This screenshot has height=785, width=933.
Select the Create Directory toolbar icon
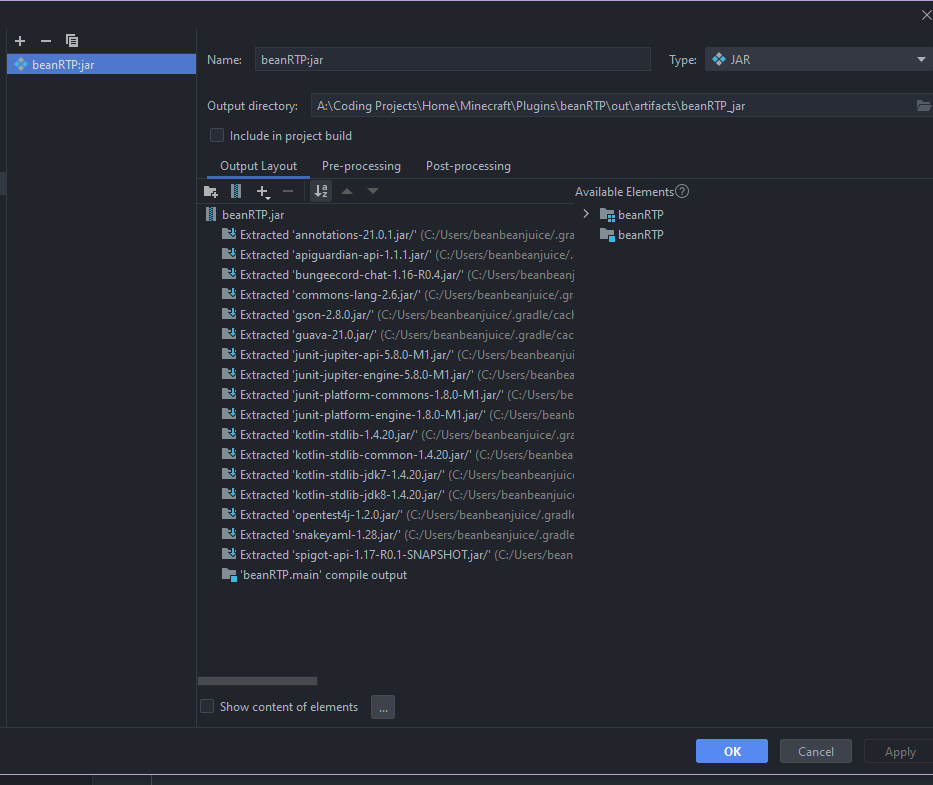tap(211, 191)
